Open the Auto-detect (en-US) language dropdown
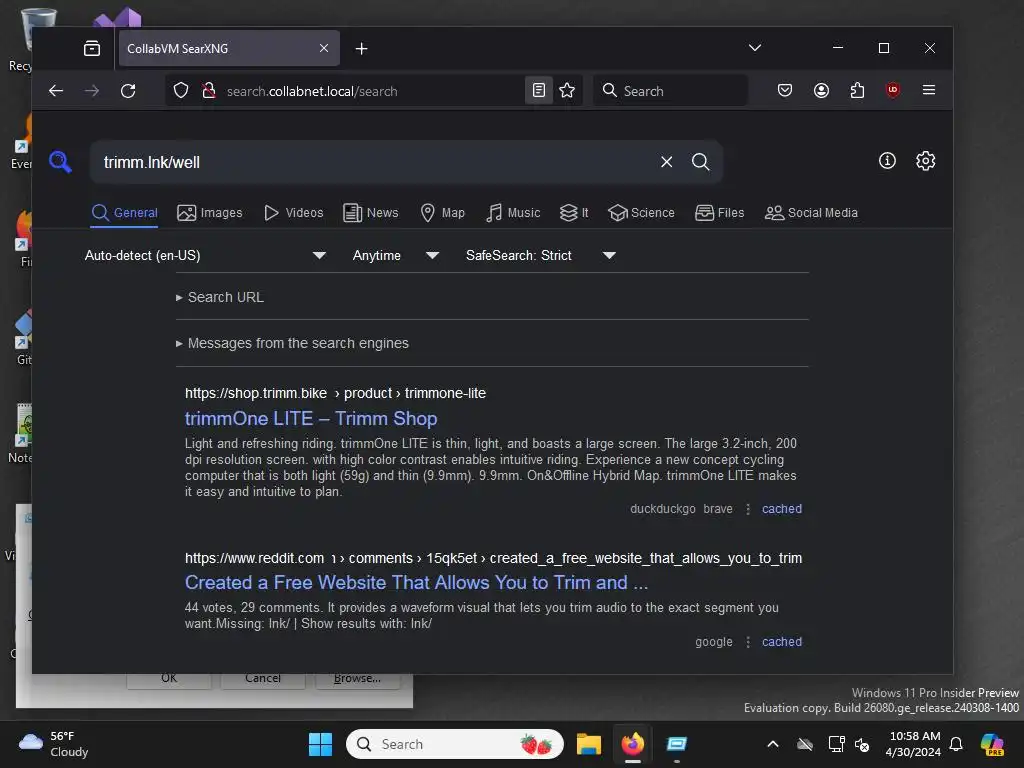Viewport: 1024px width, 768px height. [x=205, y=255]
